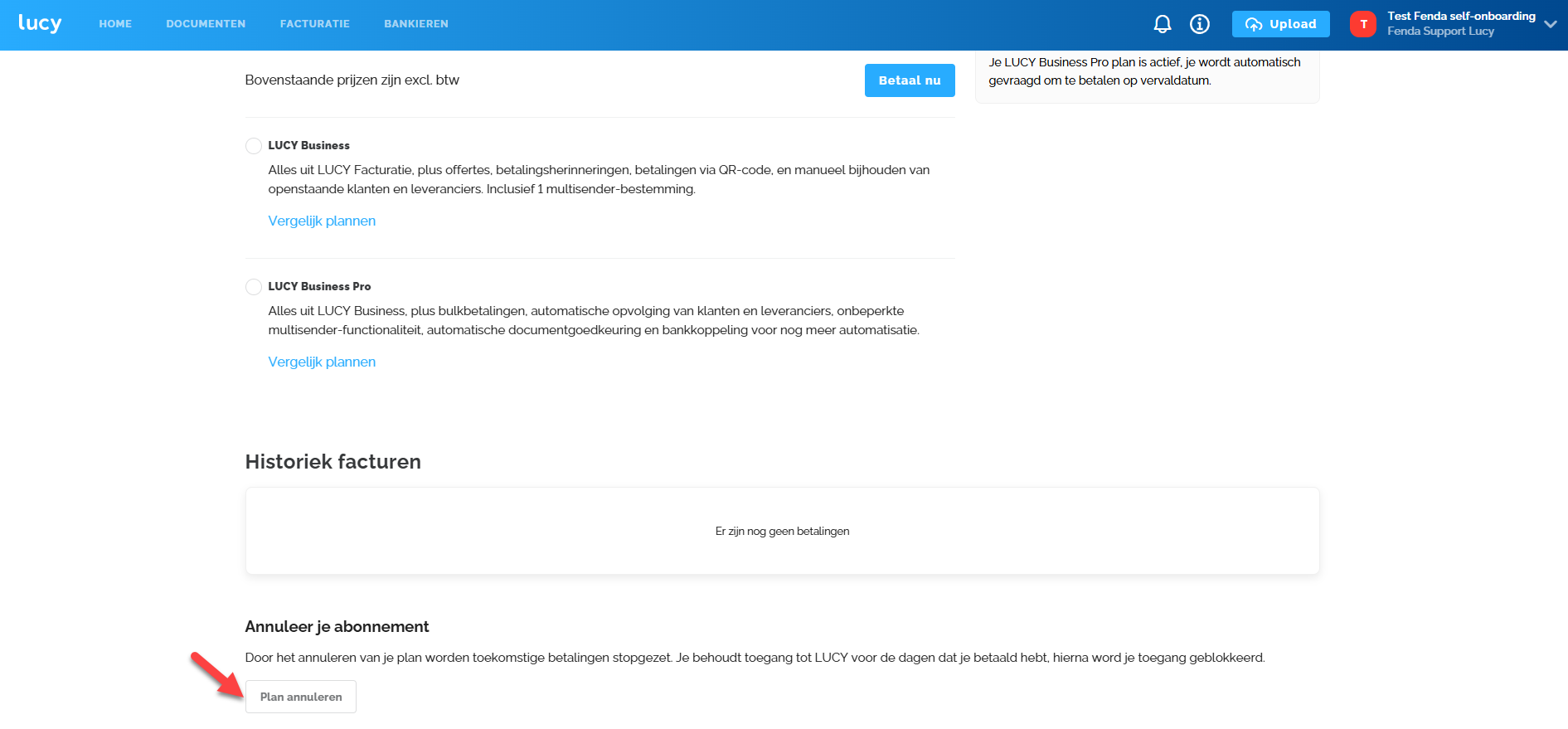Click the 'Bovenstaande prijzen zijn excl. btw' text

point(352,80)
